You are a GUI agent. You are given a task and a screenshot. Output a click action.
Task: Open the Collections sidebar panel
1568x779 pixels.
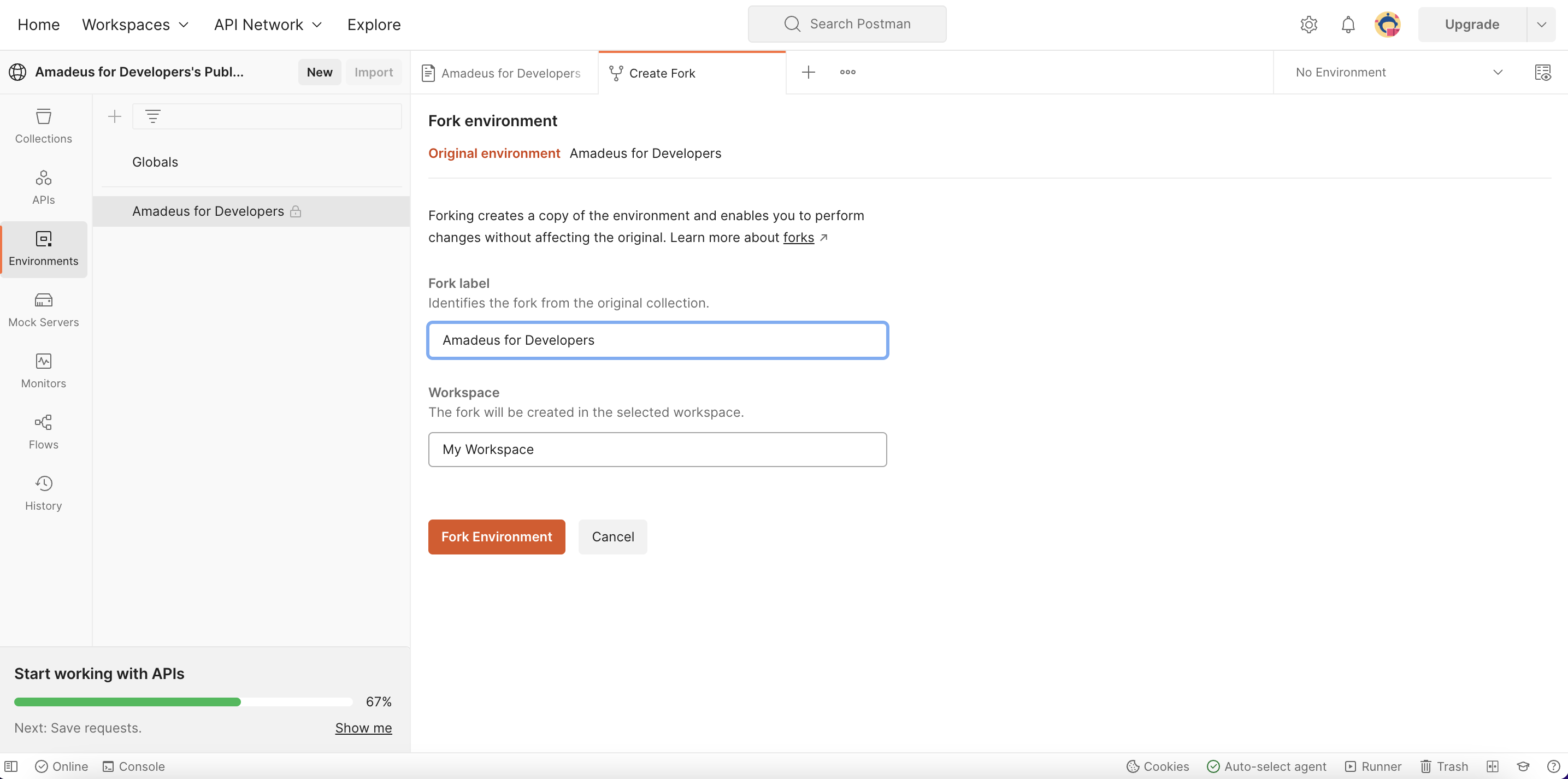(43, 126)
